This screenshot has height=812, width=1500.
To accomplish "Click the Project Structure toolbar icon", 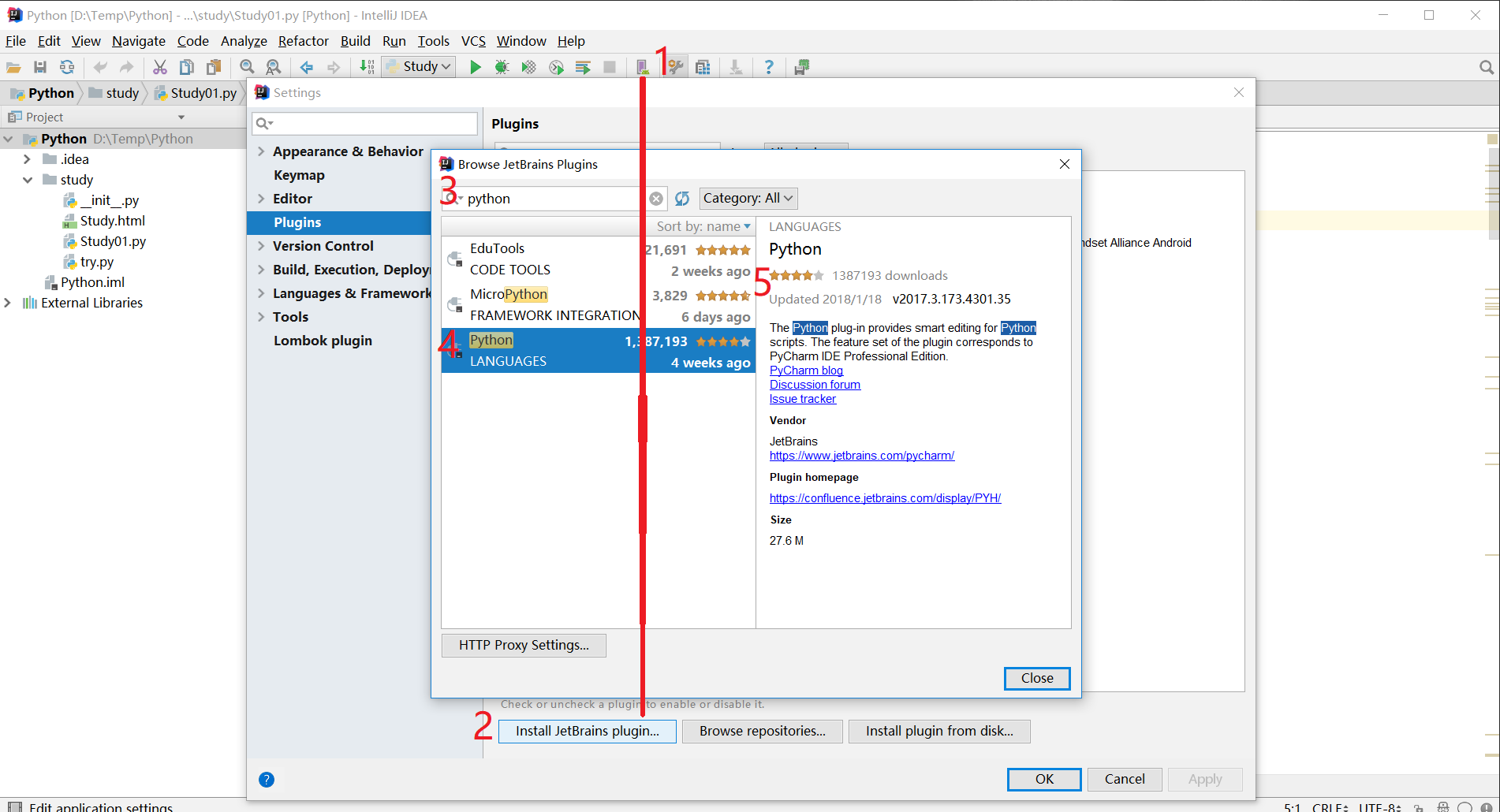I will pos(703,68).
